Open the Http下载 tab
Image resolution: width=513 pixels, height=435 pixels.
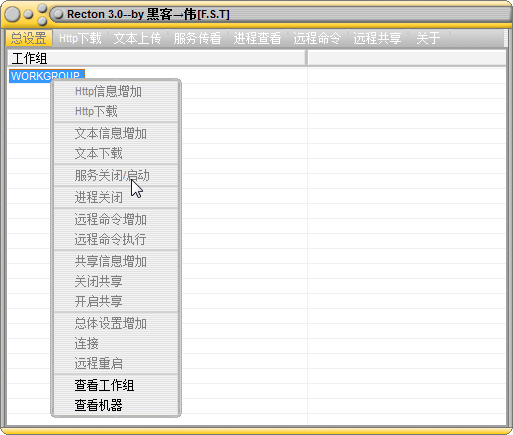point(80,38)
